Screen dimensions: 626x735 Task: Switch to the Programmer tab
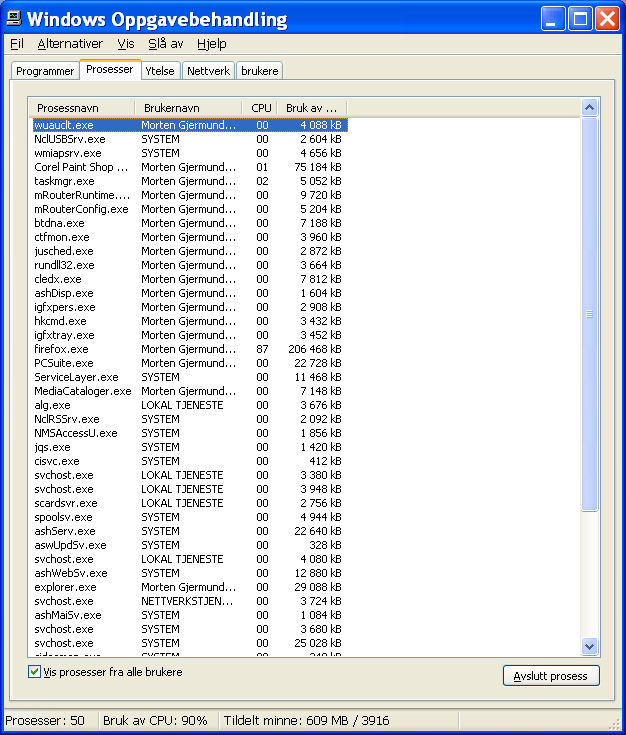pos(45,71)
